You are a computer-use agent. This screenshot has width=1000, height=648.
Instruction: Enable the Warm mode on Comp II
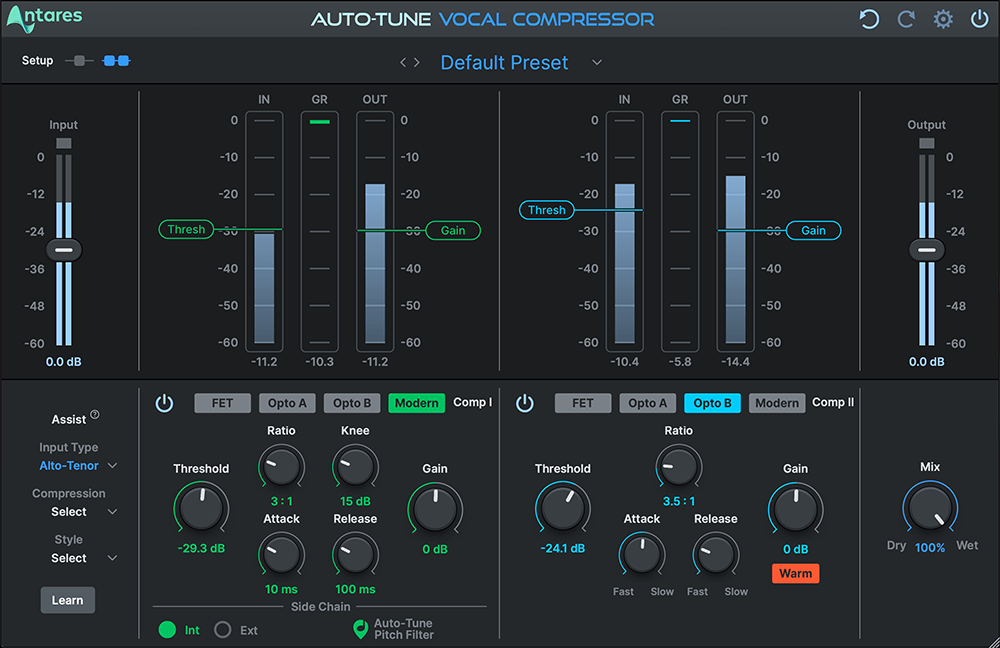coord(795,573)
